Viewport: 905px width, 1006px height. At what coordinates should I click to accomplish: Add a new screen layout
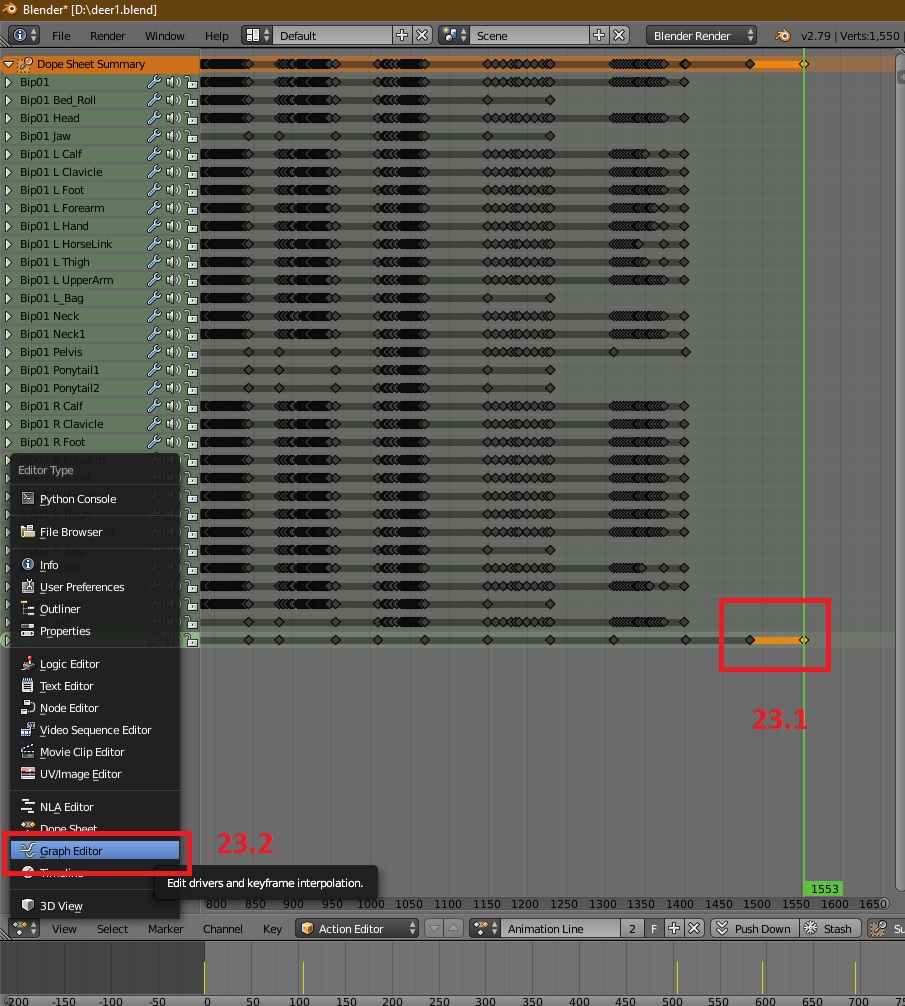click(x=402, y=35)
